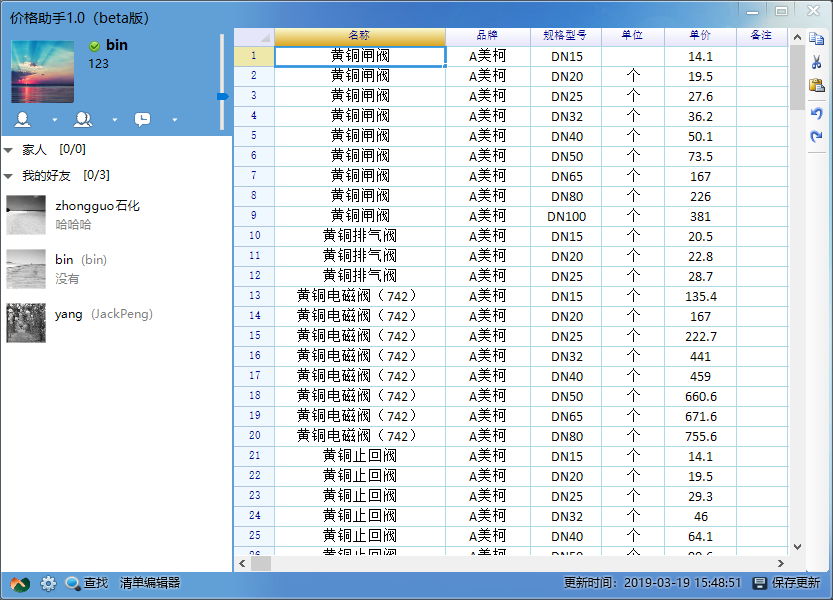Click the 查找 search button
The width and height of the screenshot is (833, 600).
[86, 583]
